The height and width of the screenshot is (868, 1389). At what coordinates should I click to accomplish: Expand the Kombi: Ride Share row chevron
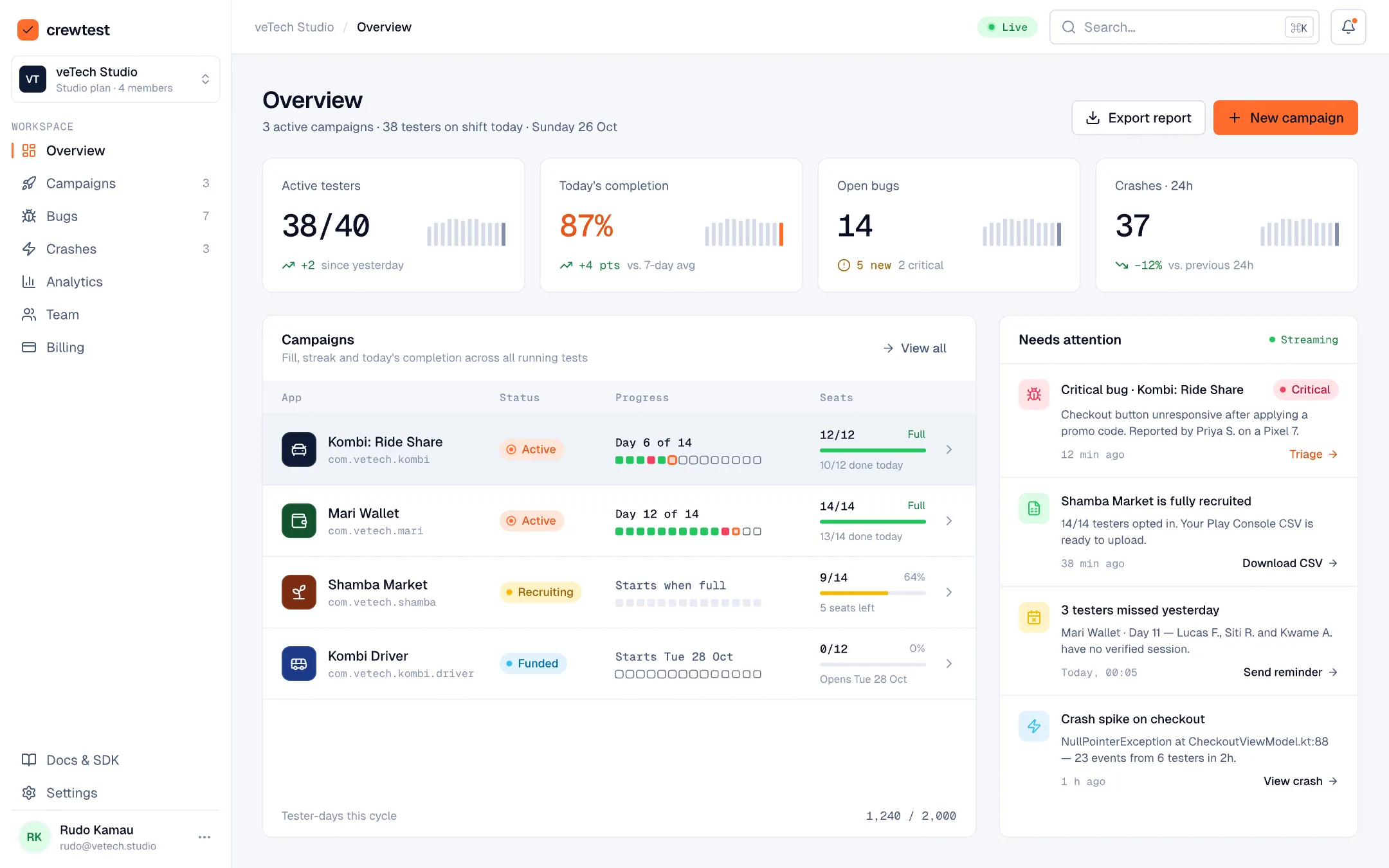(x=949, y=449)
